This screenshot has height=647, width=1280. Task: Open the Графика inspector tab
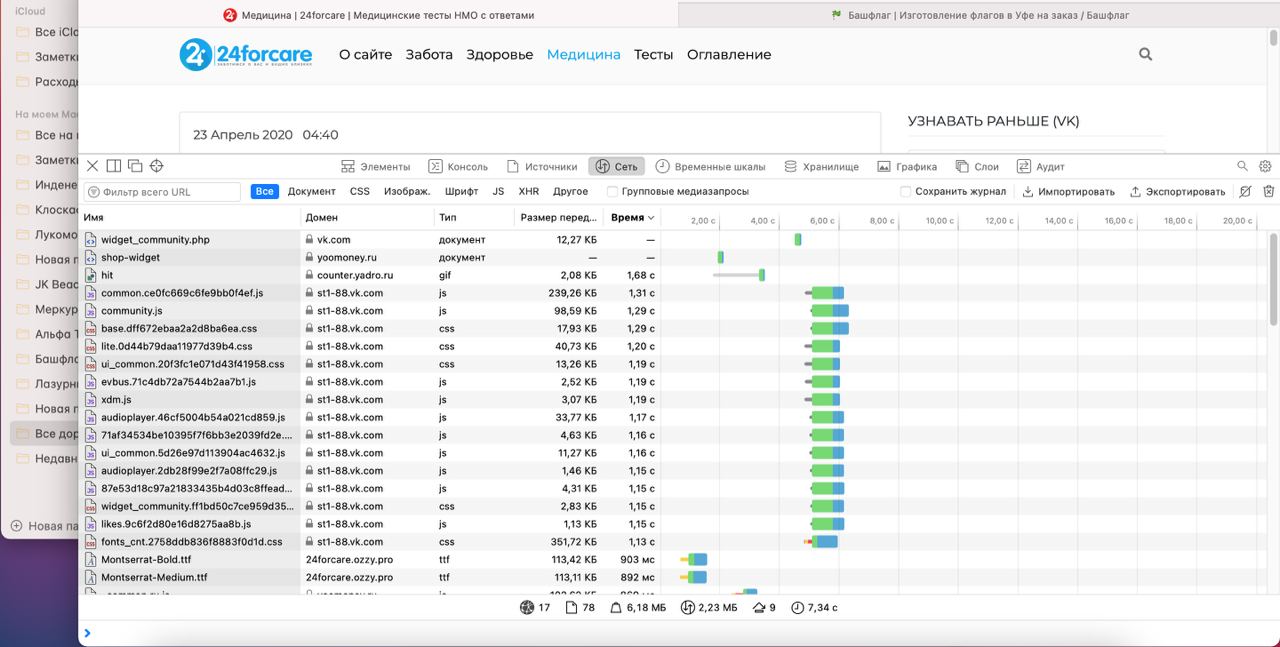pyautogui.click(x=907, y=167)
